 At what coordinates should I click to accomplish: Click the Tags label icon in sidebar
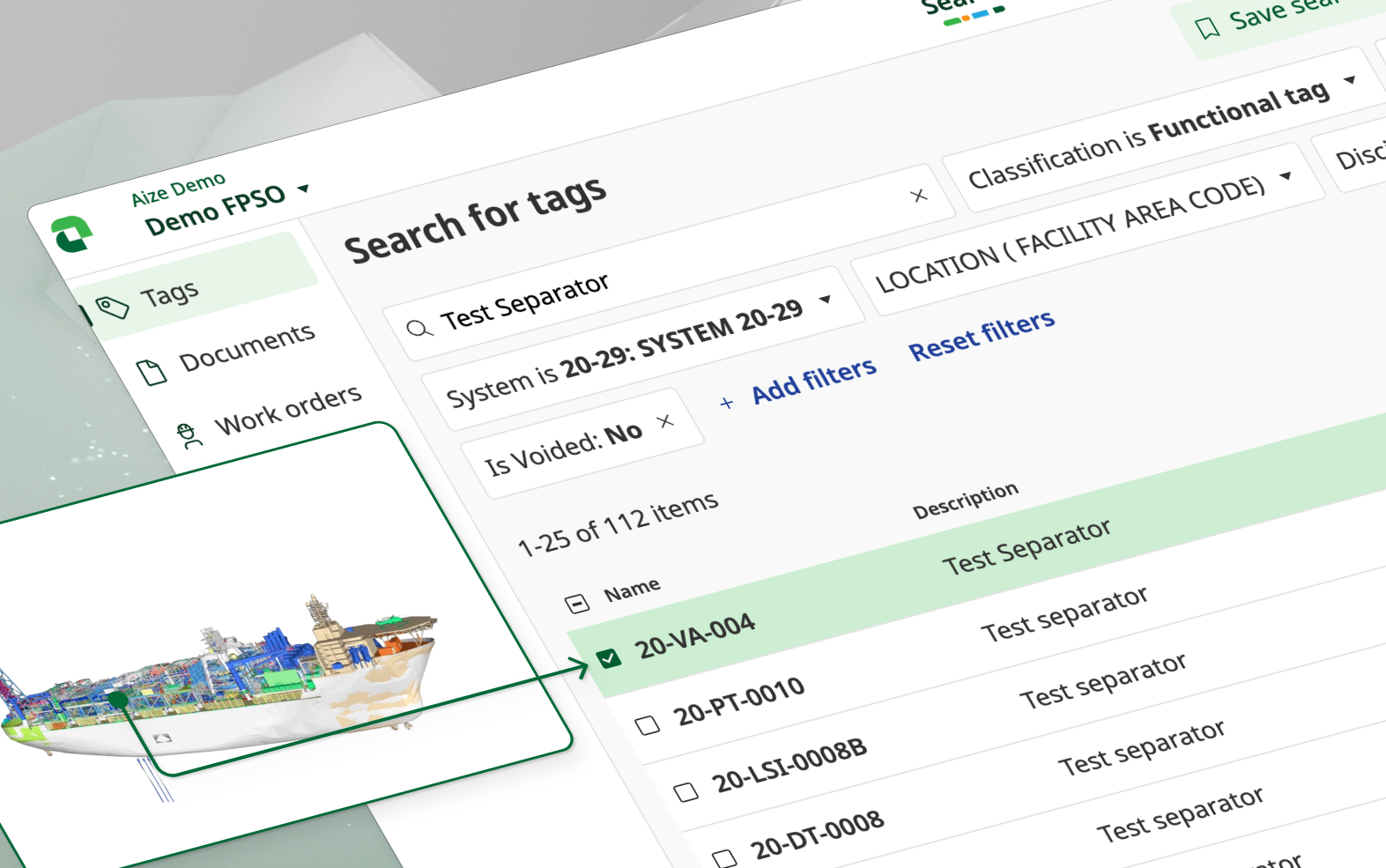[x=113, y=308]
